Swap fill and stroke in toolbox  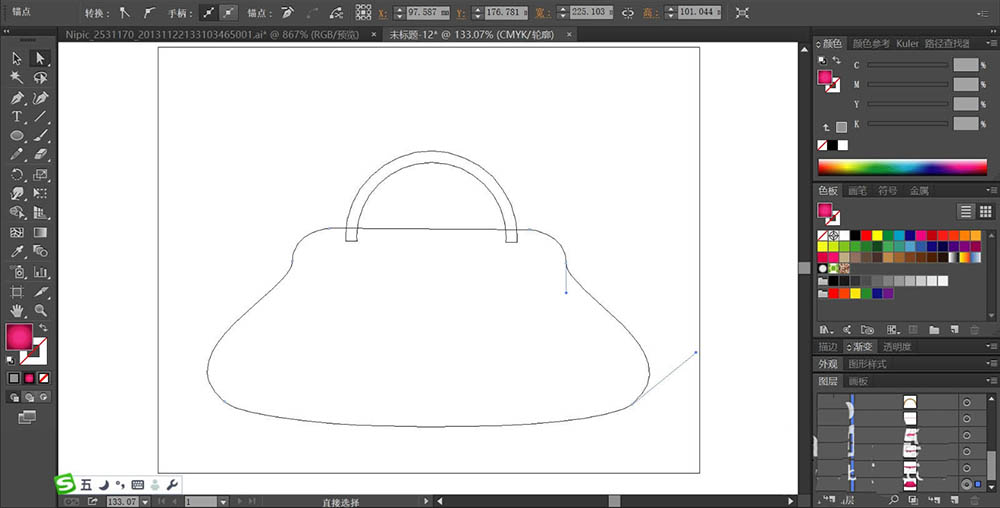point(43,328)
